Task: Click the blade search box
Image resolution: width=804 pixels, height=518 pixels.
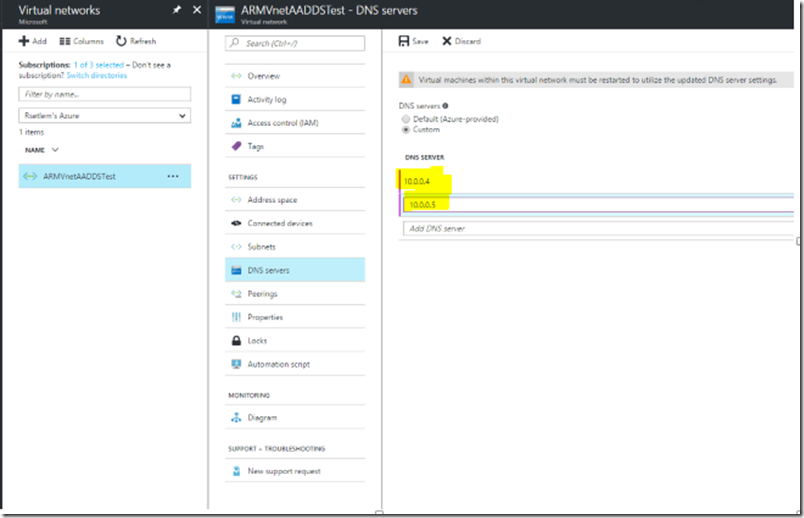Action: [295, 43]
